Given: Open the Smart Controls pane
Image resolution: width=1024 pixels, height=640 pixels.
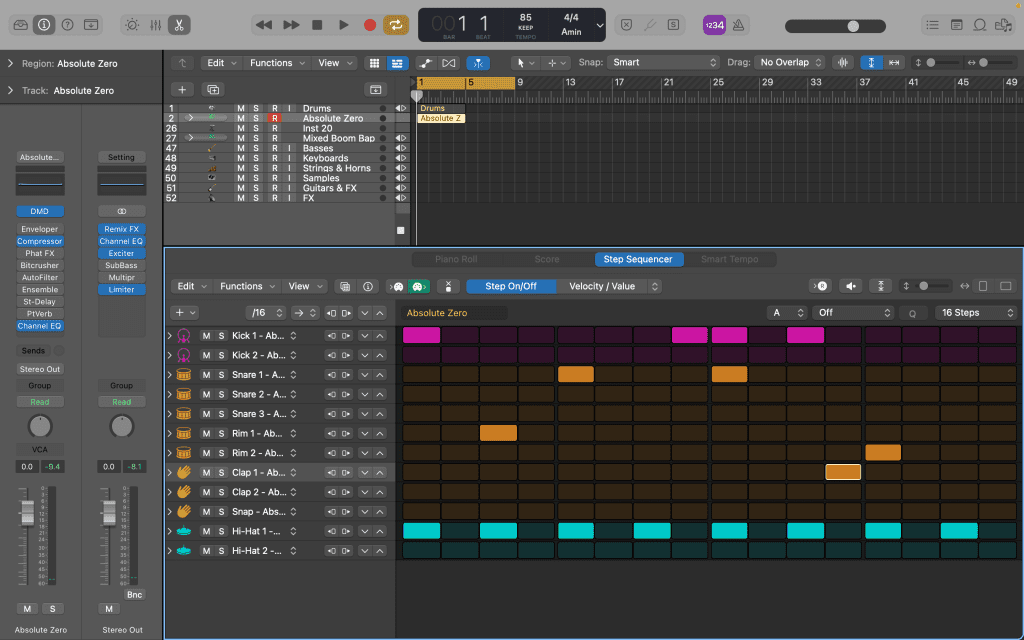Looking at the screenshot, I should (x=132, y=25).
